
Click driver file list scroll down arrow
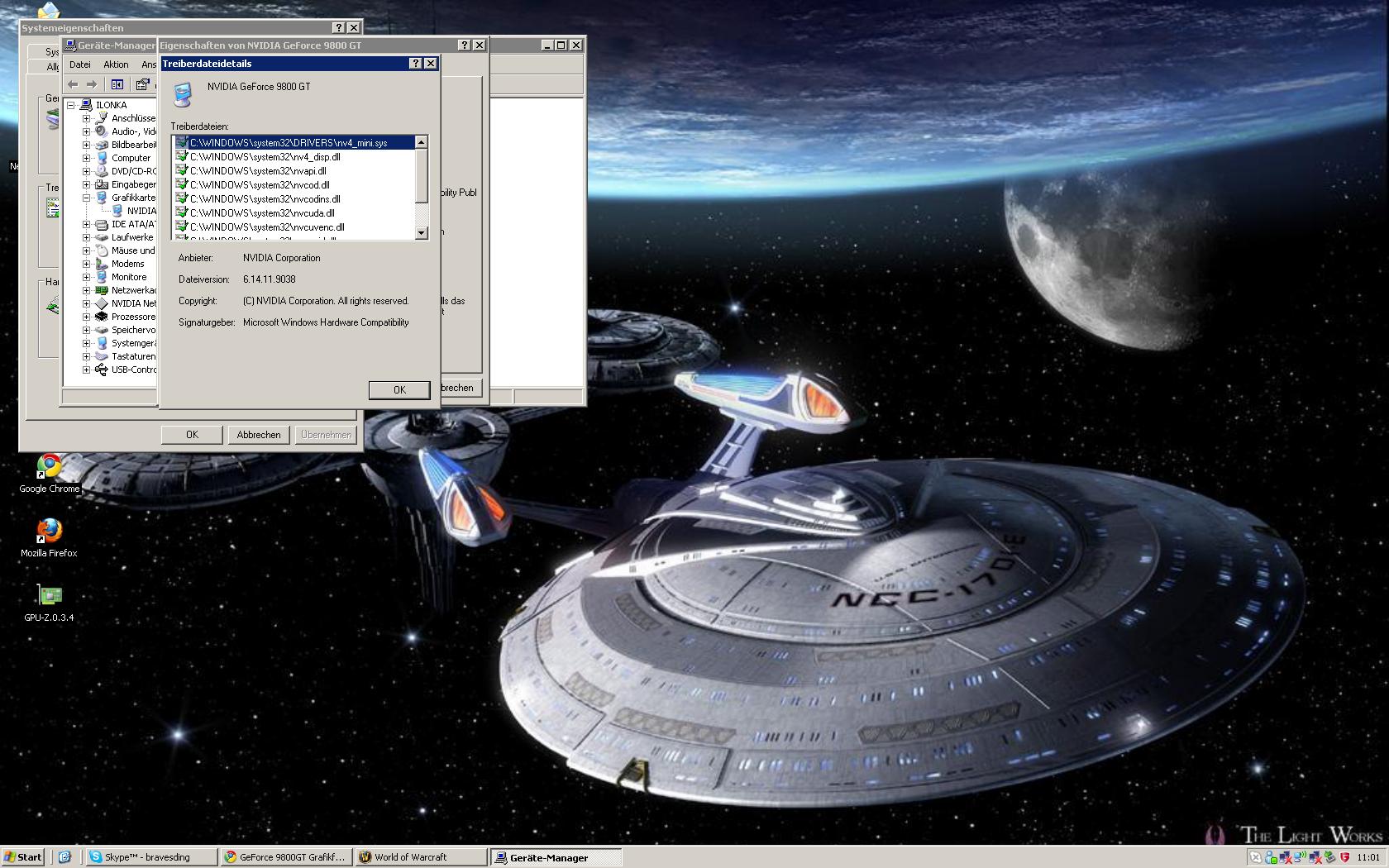click(x=421, y=233)
